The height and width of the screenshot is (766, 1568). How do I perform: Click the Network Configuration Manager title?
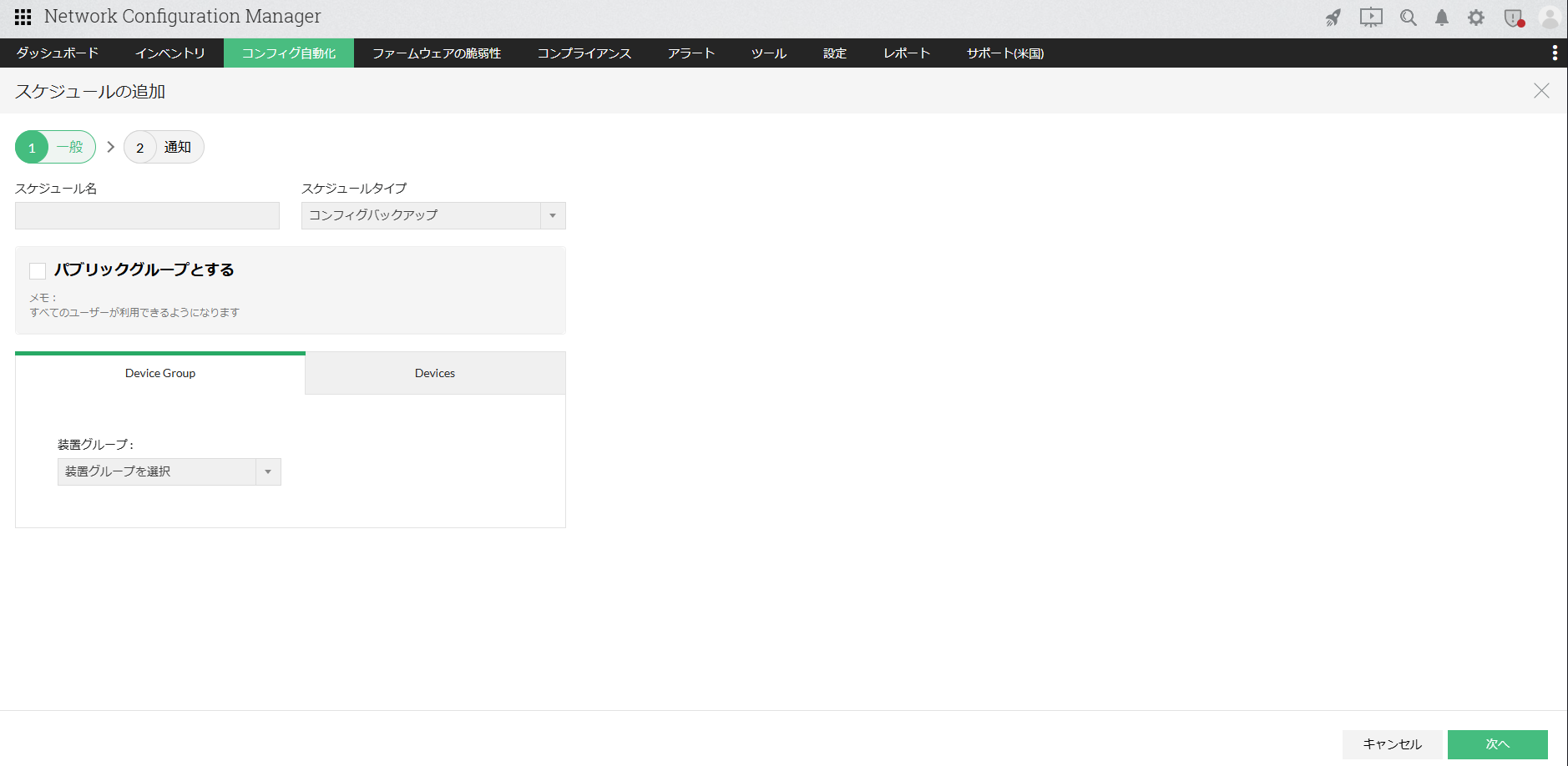click(182, 17)
